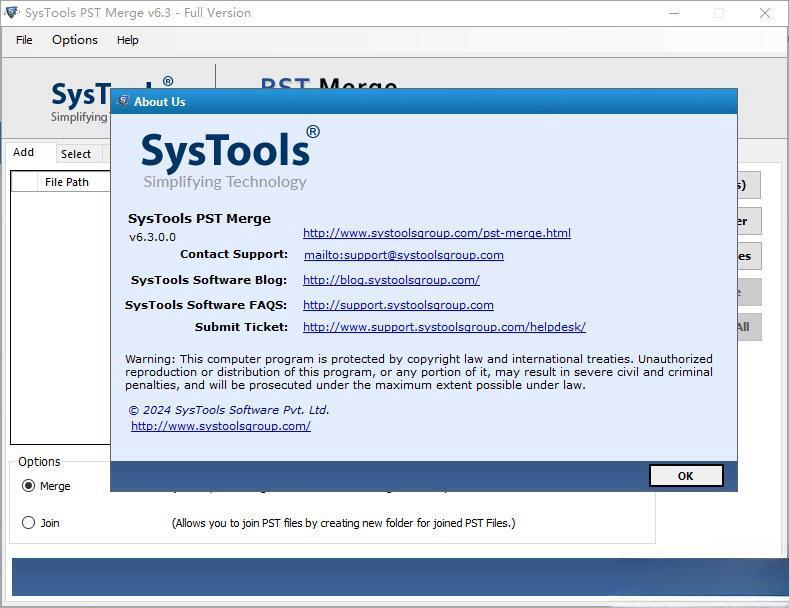Viewport: 789px width, 608px height.
Task: Click the About Us title bar icon
Action: [x=123, y=102]
